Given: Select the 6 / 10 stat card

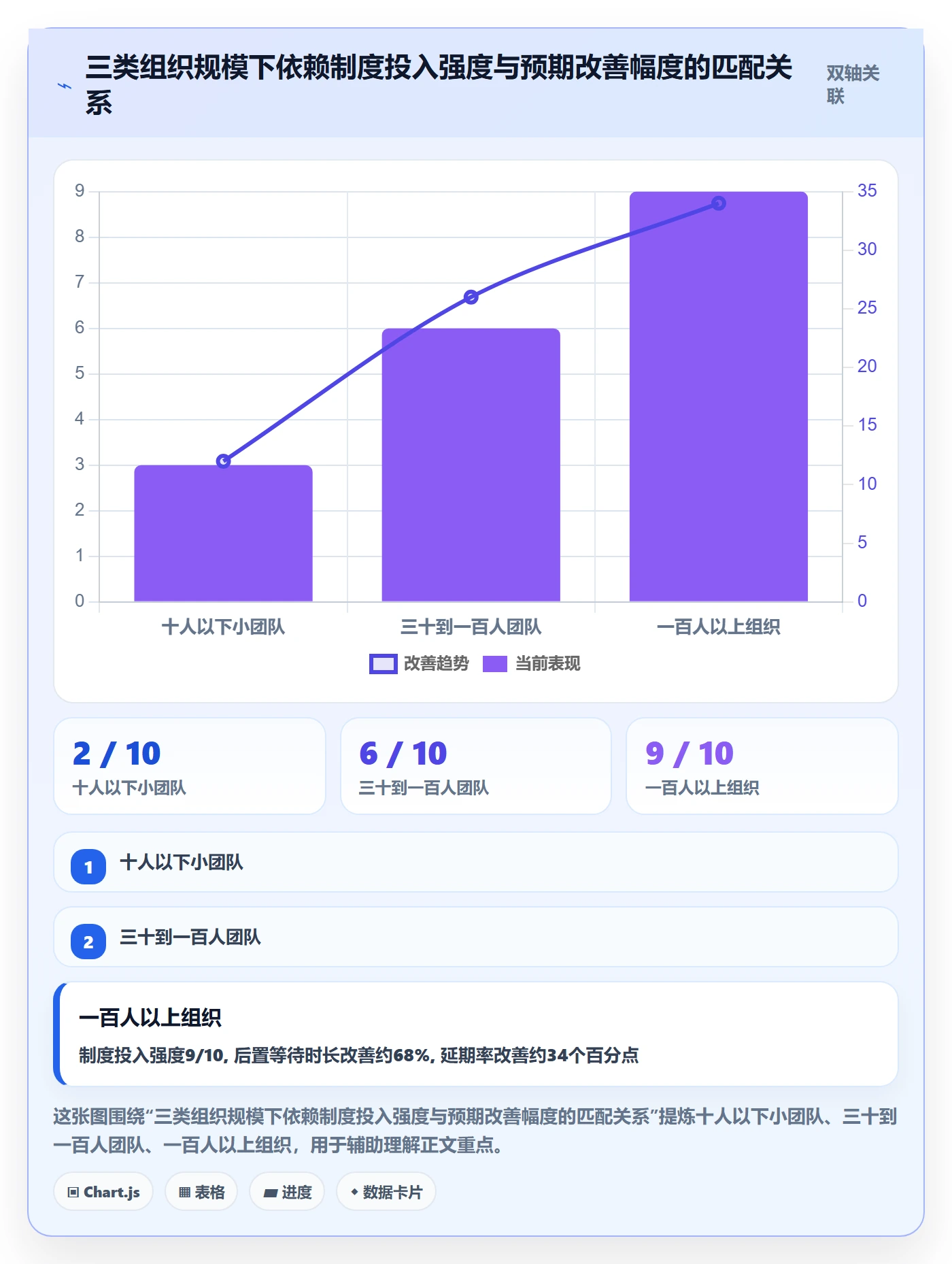Looking at the screenshot, I should [476, 766].
